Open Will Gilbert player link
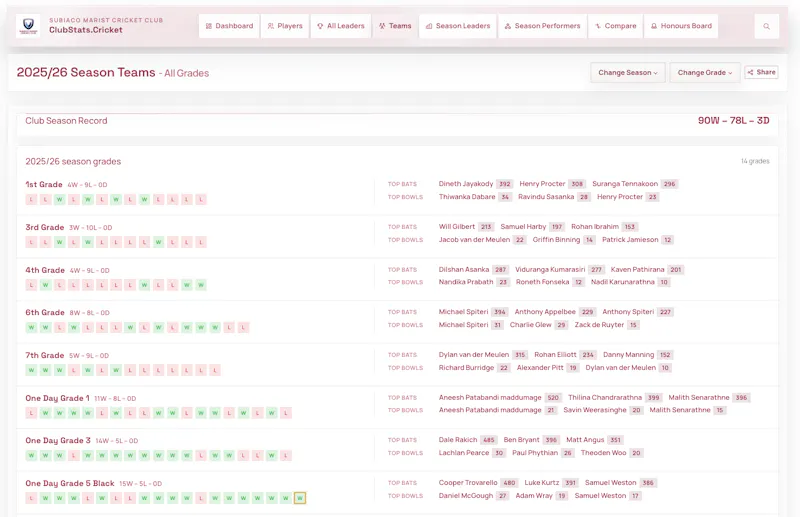800x517 pixels. (x=457, y=227)
